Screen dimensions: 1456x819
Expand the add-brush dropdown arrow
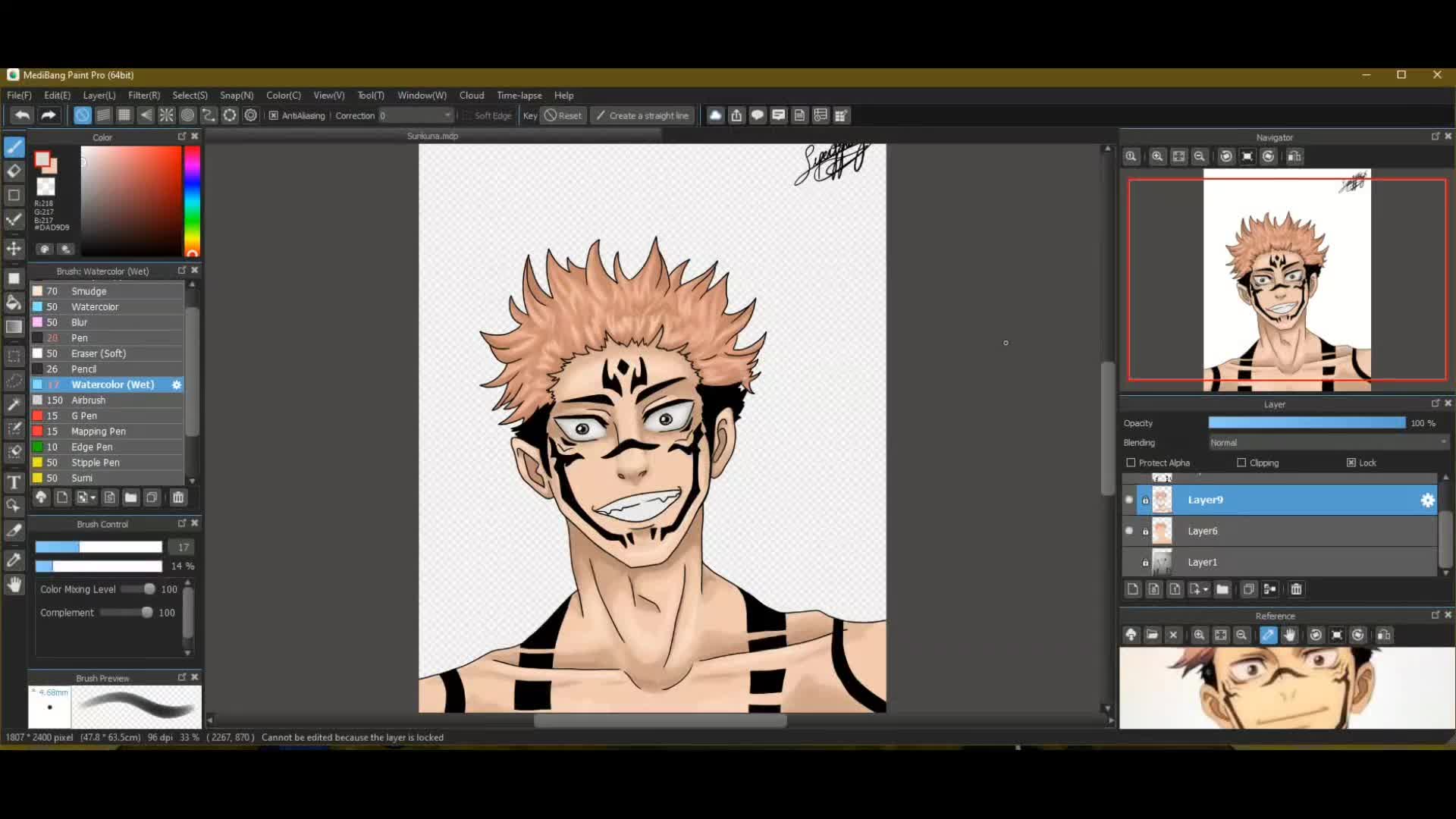pos(93,497)
